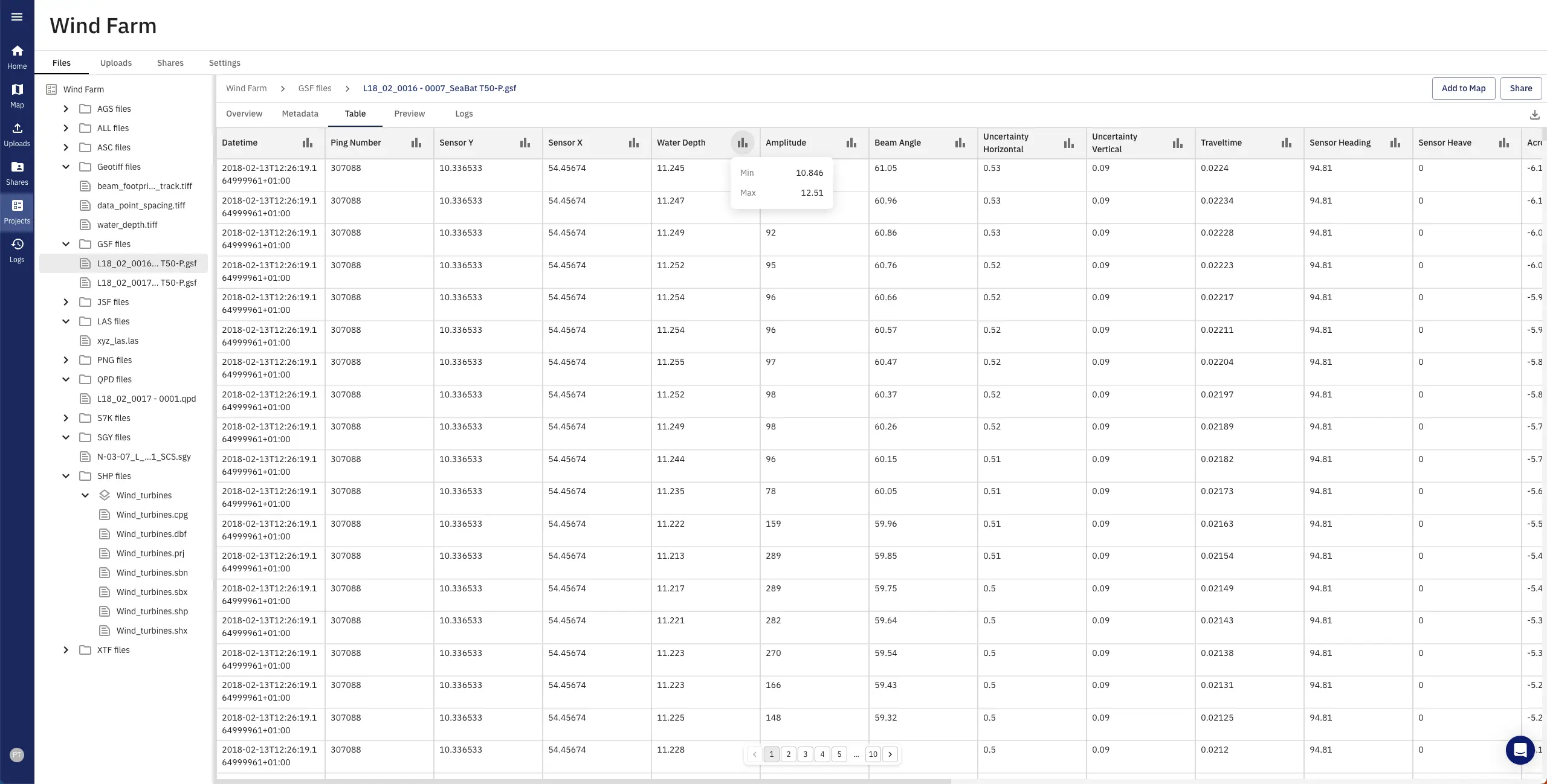Click the Add to Map button
Viewport: 1547px width, 784px height.
(x=1464, y=88)
